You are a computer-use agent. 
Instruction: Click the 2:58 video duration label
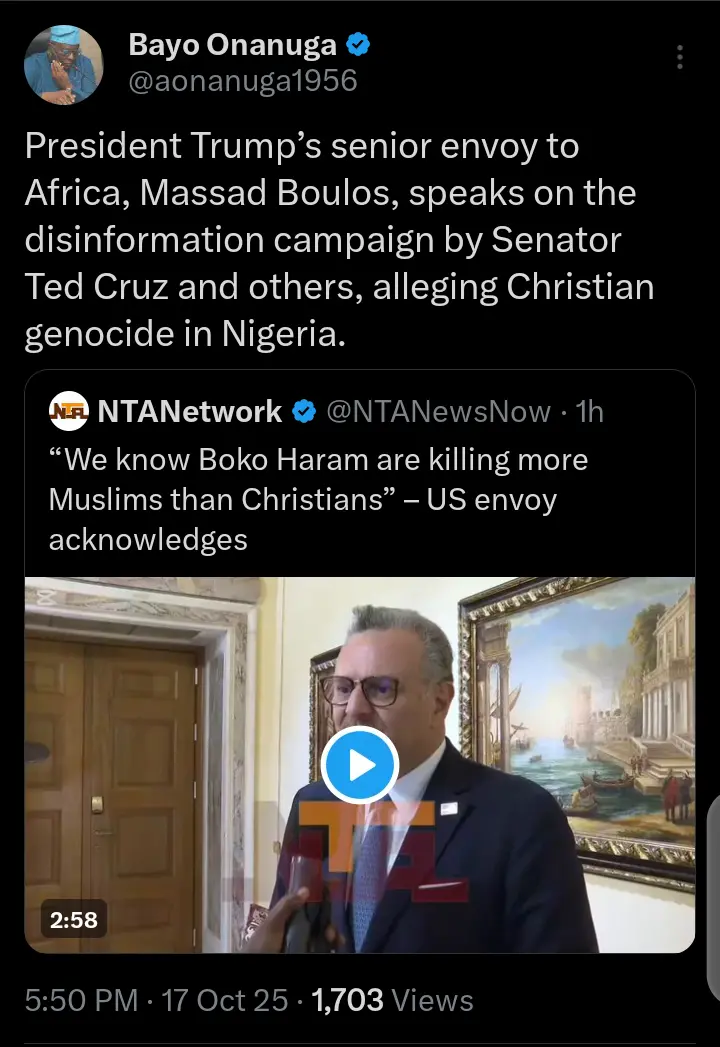pyautogui.click(x=75, y=919)
